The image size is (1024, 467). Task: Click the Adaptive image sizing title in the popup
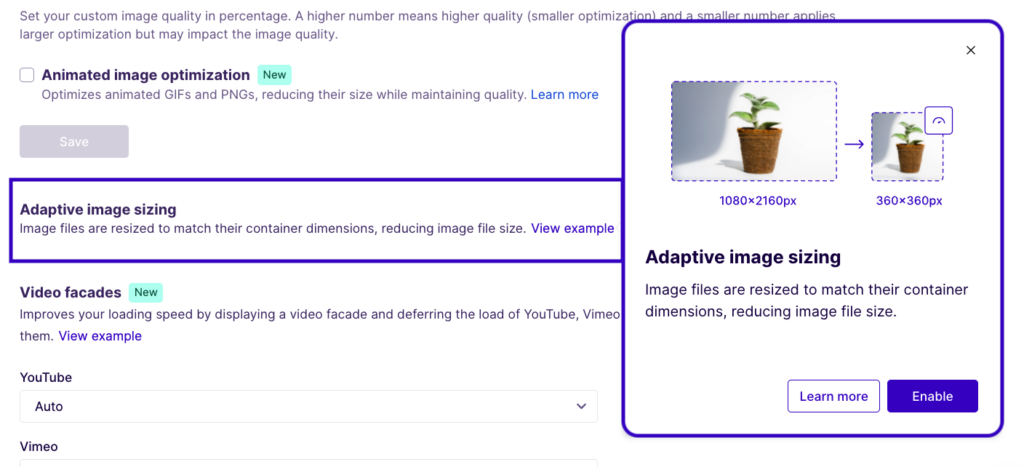click(x=743, y=257)
